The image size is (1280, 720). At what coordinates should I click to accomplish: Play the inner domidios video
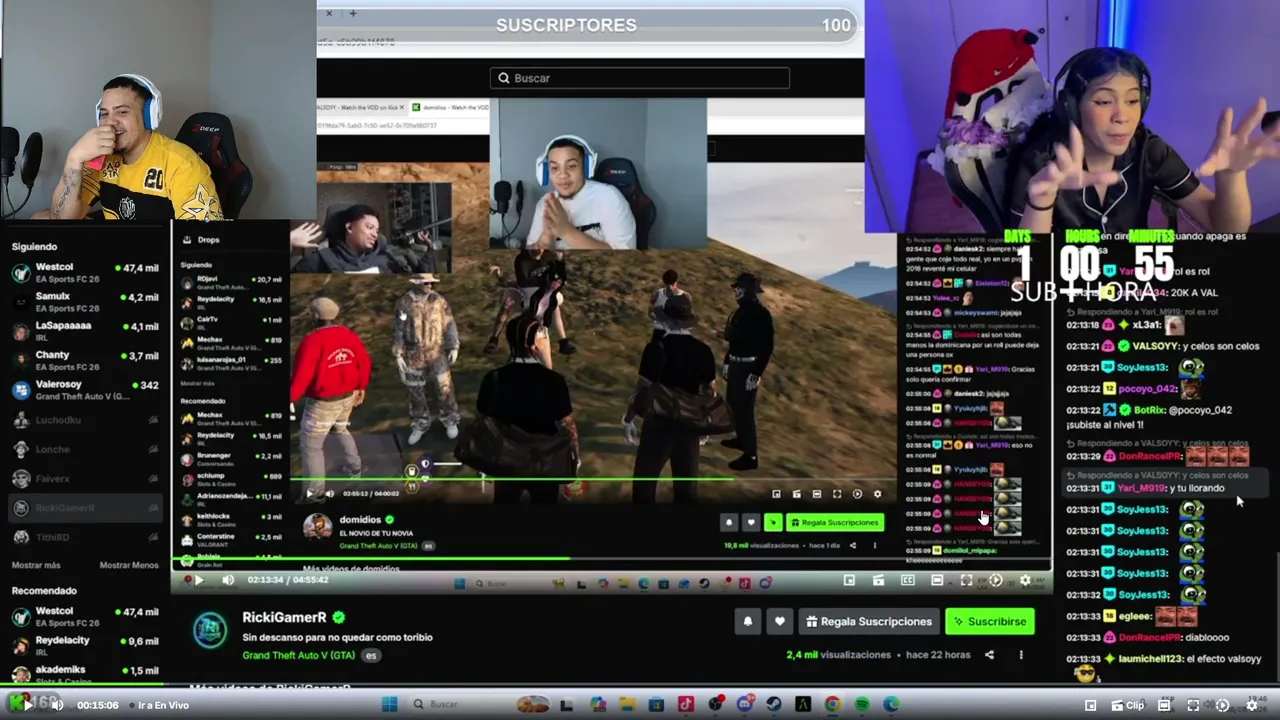[310, 493]
